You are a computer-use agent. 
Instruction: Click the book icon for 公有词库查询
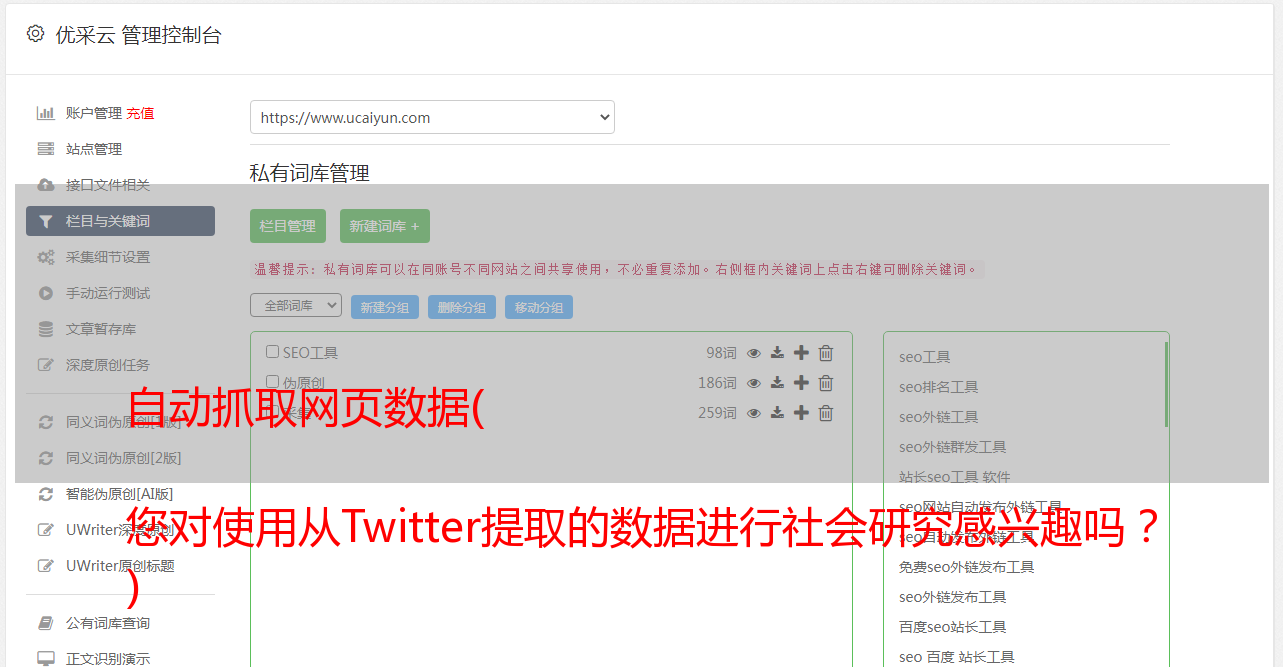click(46, 623)
